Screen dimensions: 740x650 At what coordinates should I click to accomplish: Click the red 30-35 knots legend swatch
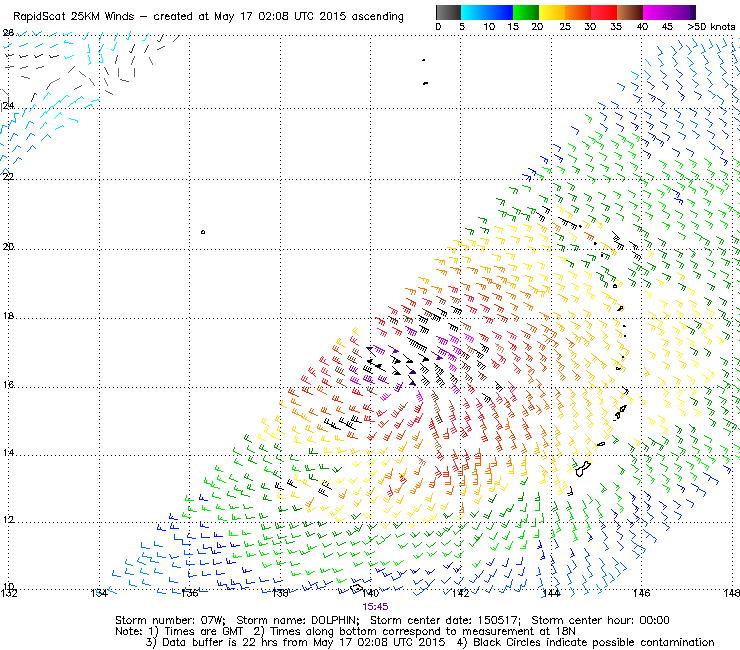tap(604, 12)
